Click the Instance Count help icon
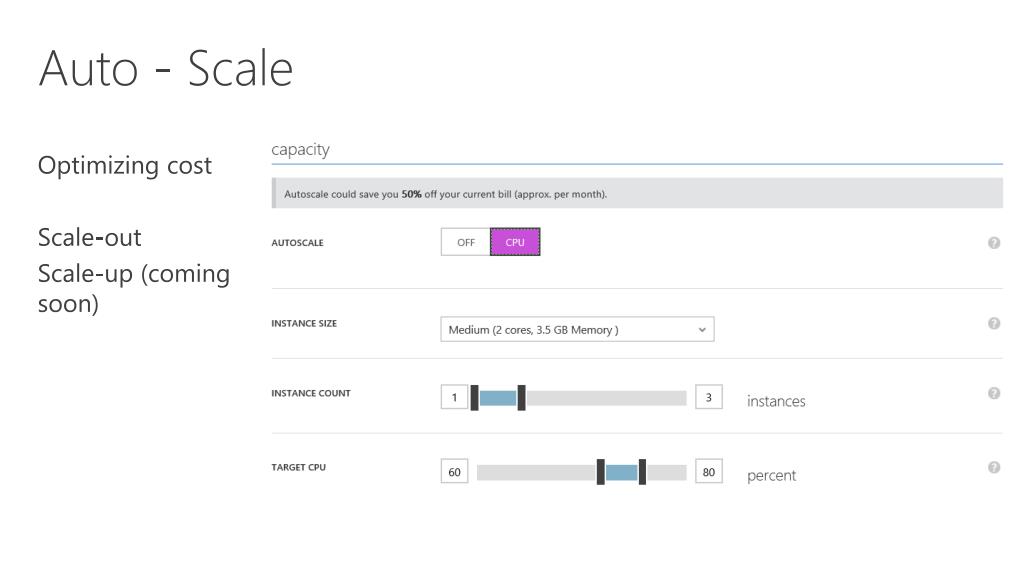The height and width of the screenshot is (575, 1023). [x=994, y=393]
